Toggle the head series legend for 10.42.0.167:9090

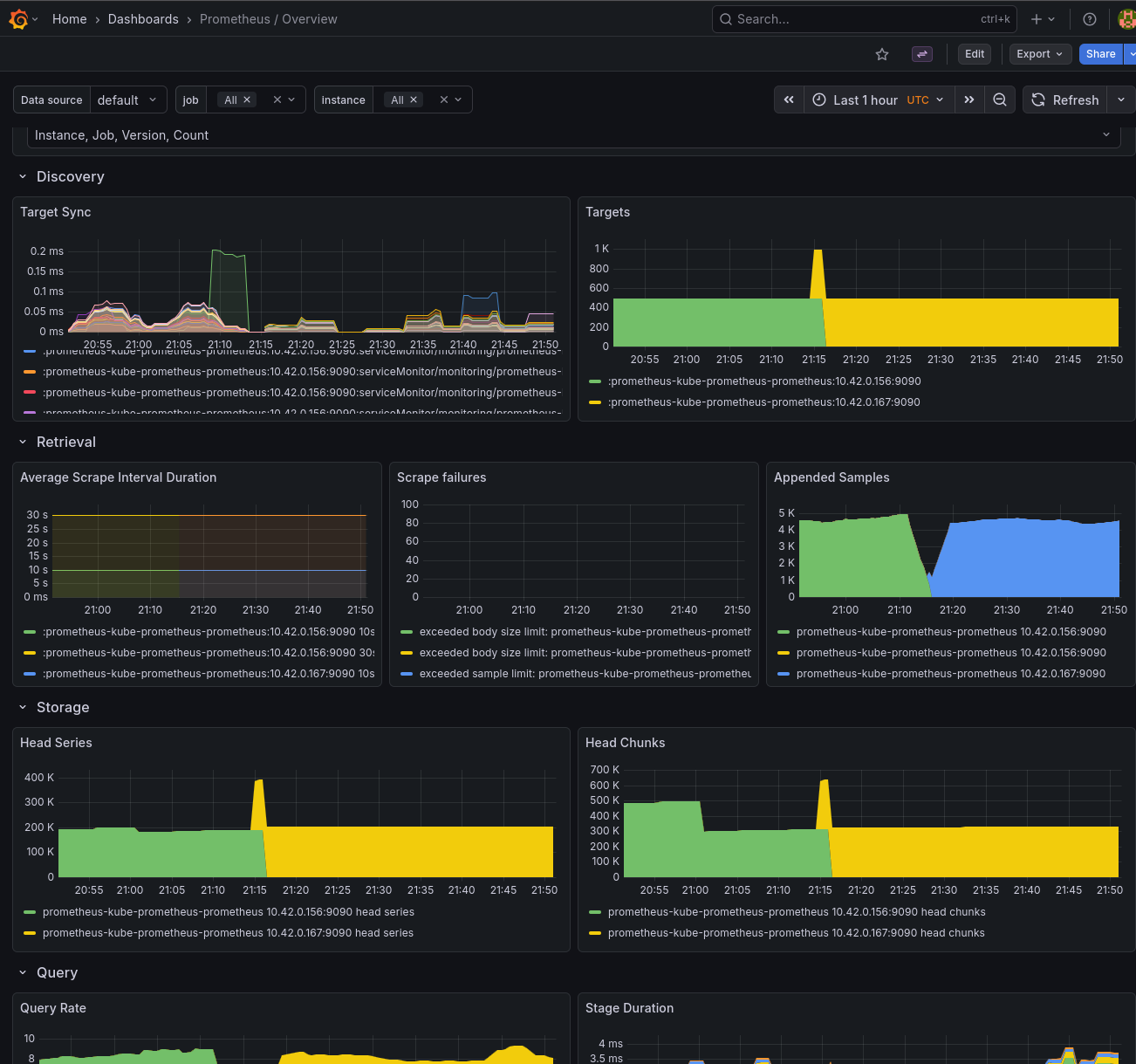point(229,933)
